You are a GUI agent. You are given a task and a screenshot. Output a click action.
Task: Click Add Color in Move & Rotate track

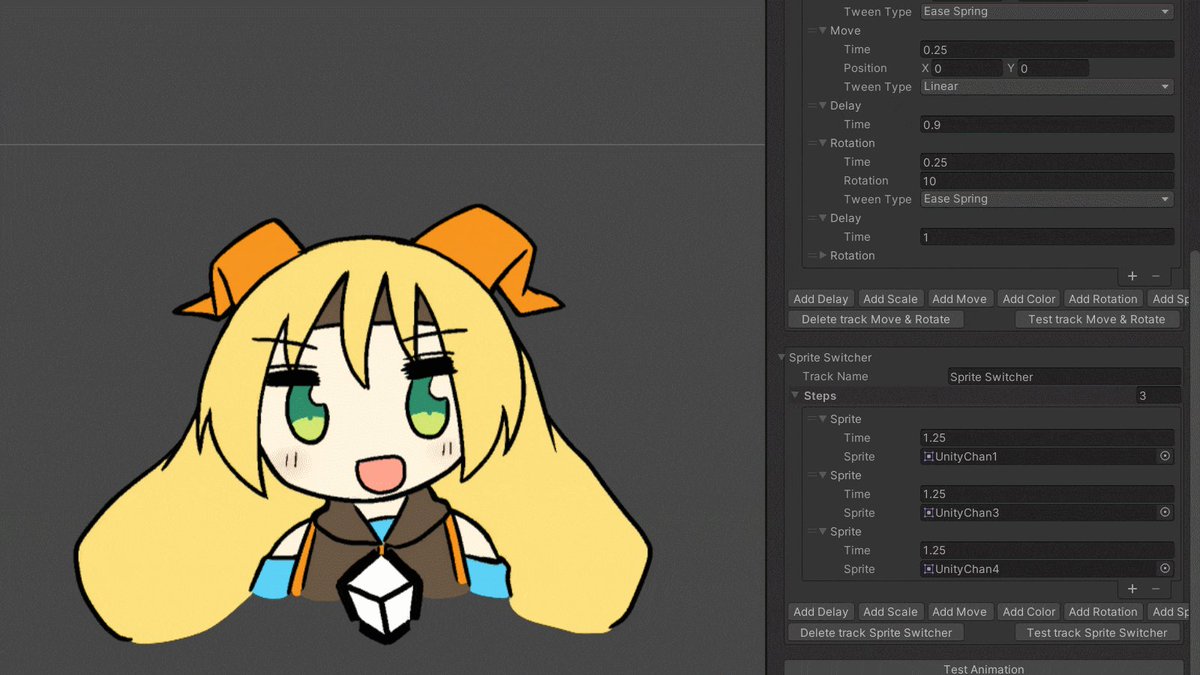click(1028, 299)
